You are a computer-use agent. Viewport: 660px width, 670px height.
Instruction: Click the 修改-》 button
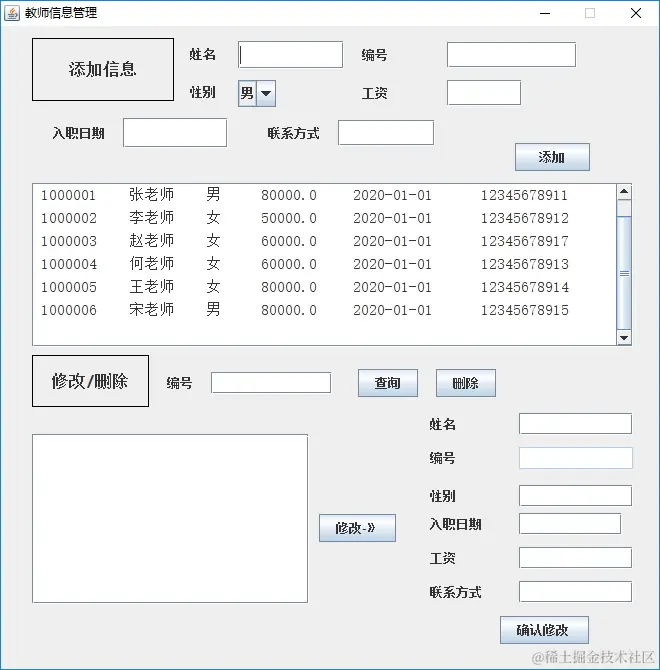(x=357, y=528)
